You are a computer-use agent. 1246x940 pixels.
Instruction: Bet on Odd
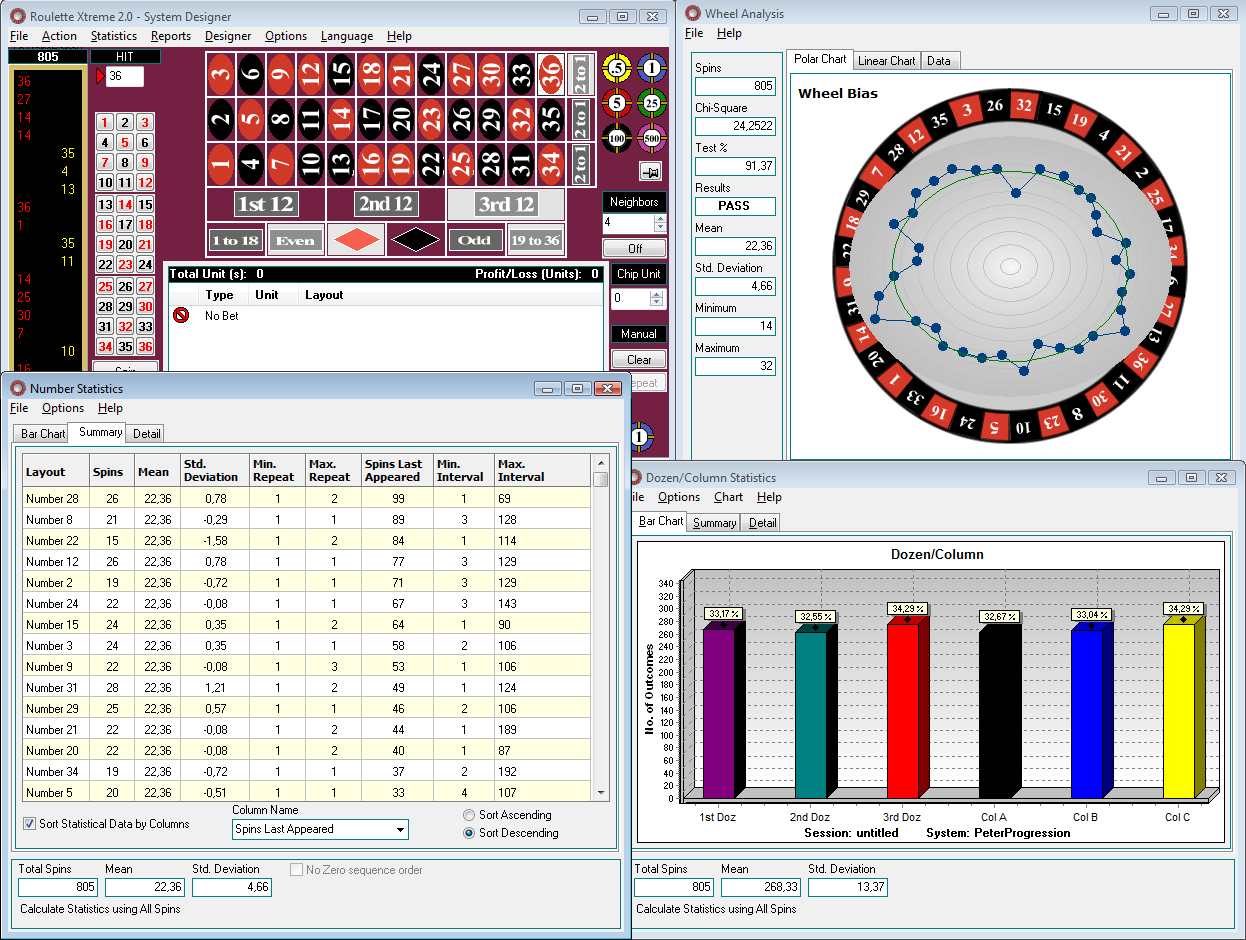[476, 240]
